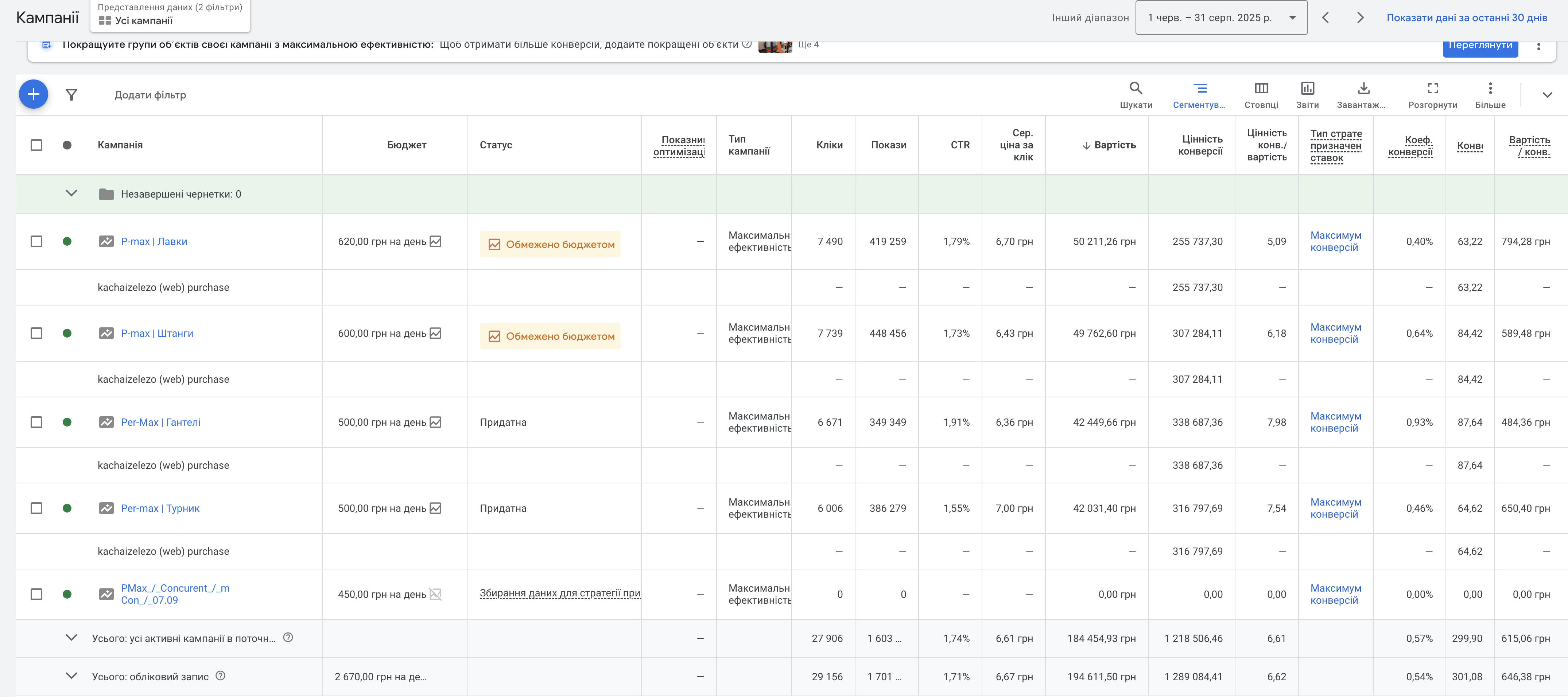The width and height of the screenshot is (1568, 697).
Task: Click the blue plus create campaign button
Action: click(x=34, y=94)
